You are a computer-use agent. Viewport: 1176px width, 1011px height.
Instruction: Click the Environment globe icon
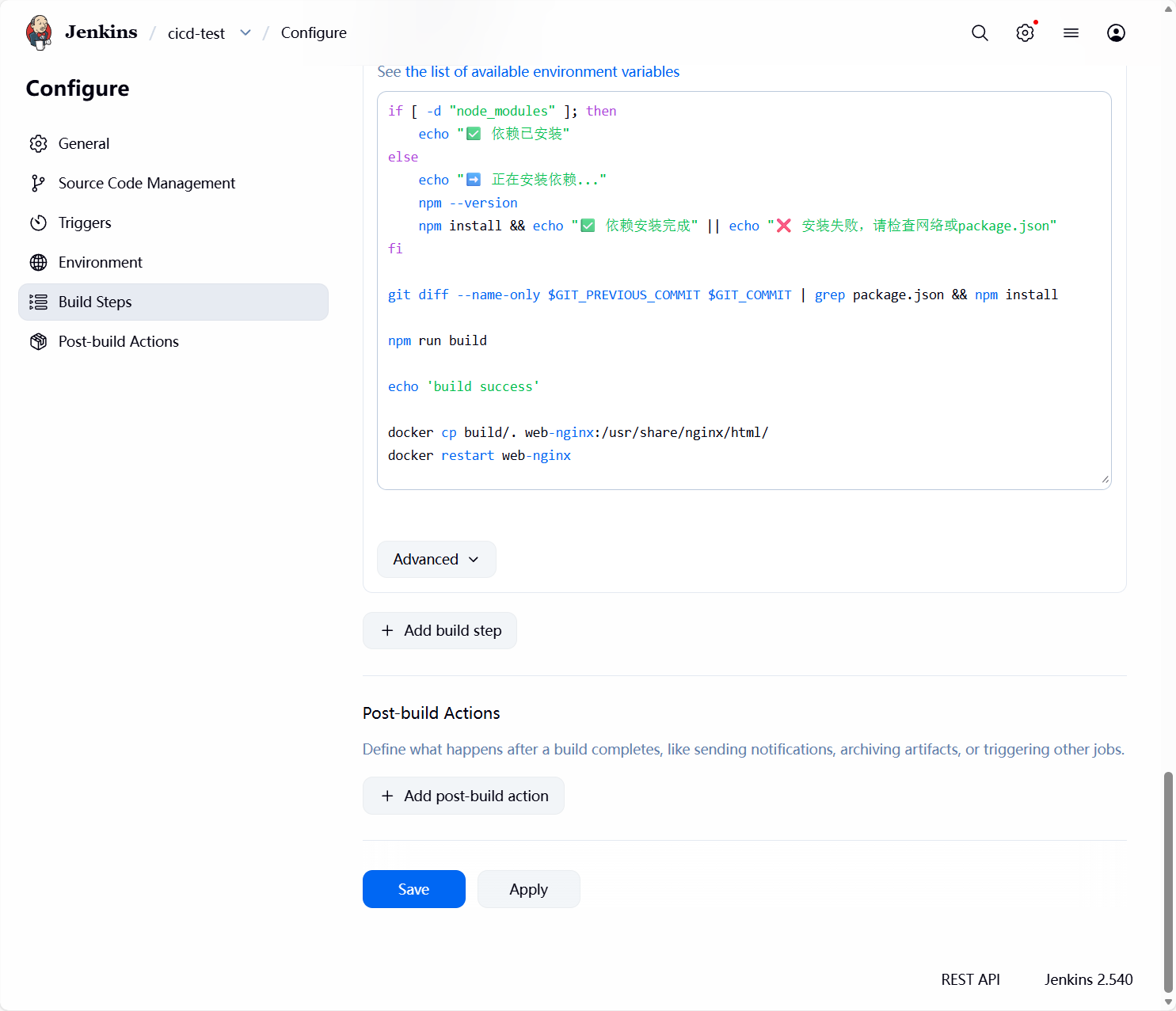click(38, 262)
